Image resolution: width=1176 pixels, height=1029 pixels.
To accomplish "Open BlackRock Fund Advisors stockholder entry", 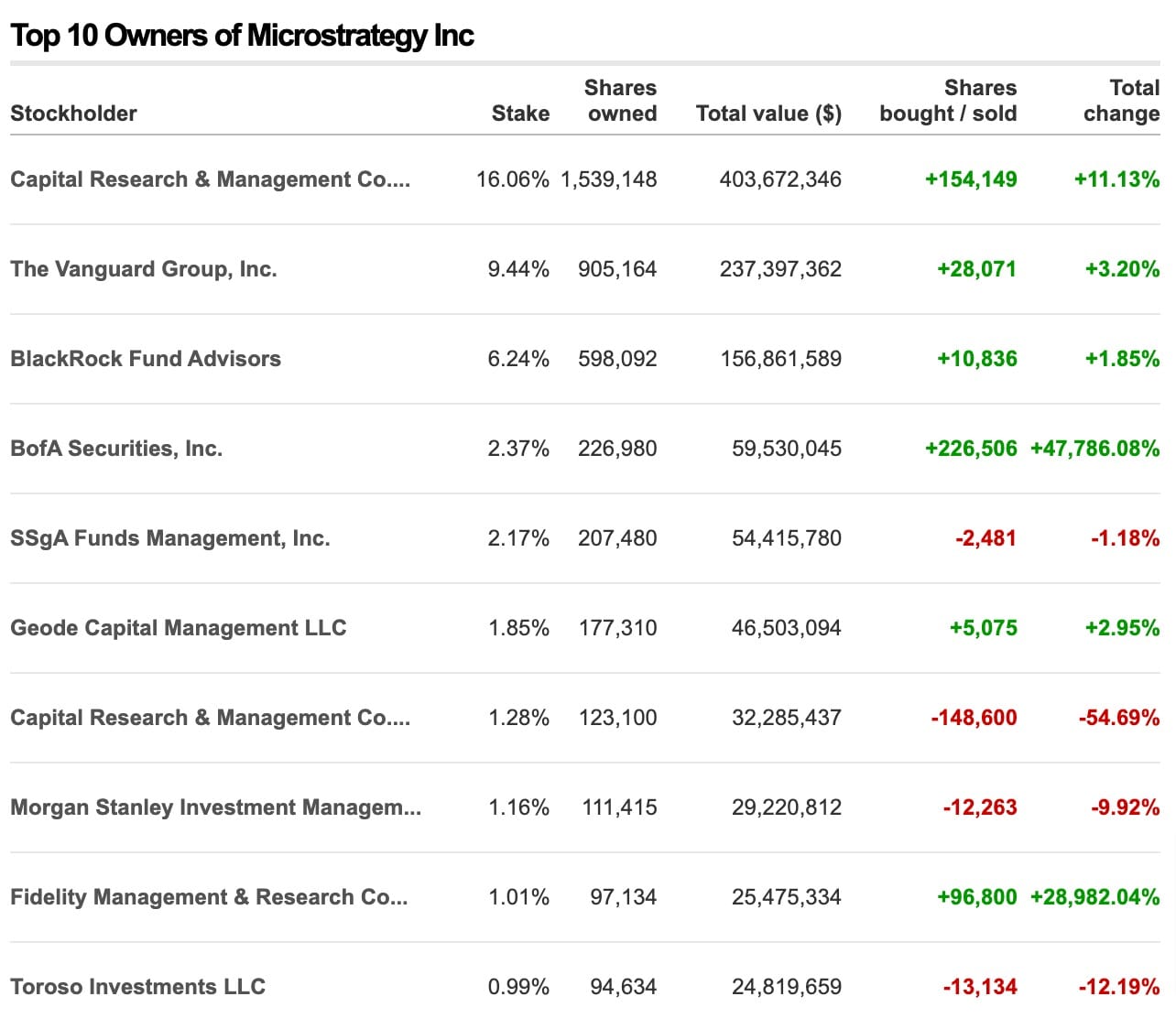I will point(146,359).
